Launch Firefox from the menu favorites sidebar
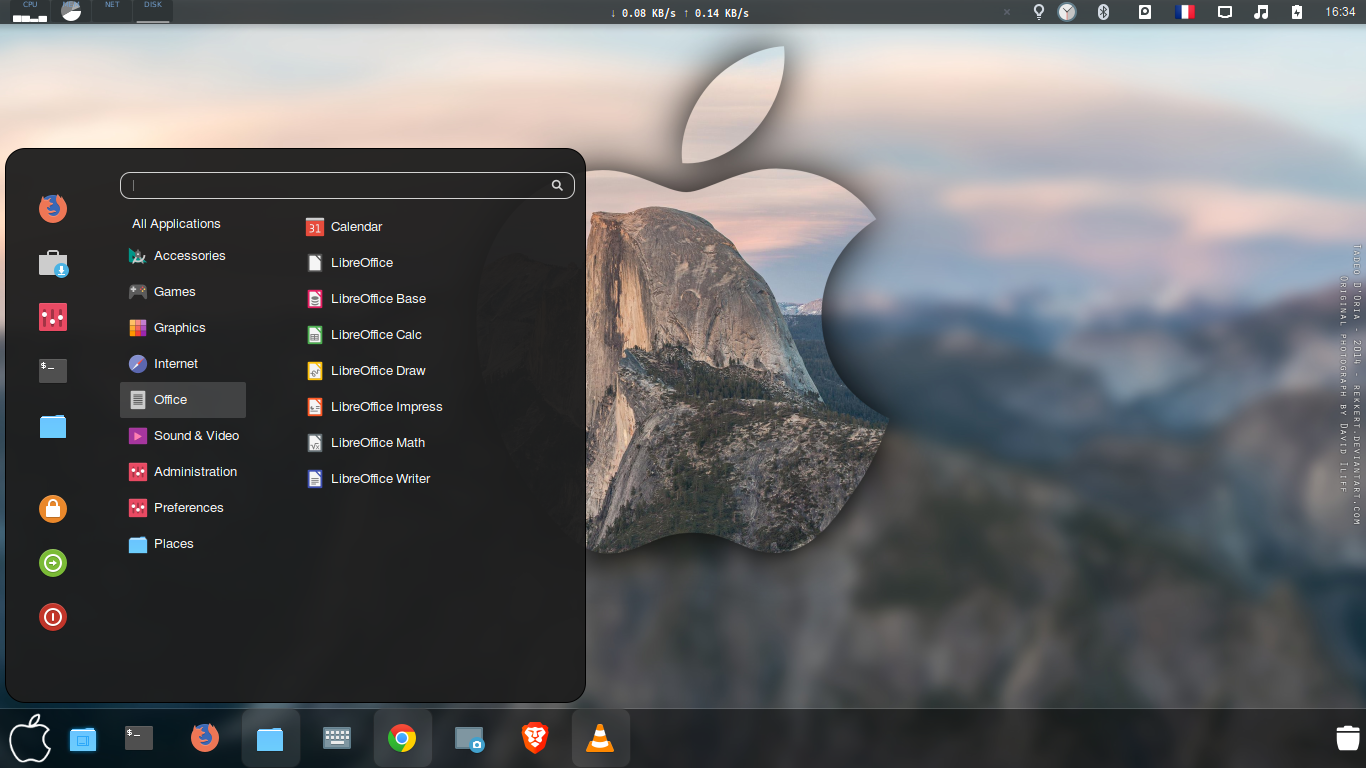The image size is (1366, 768). [x=53, y=208]
